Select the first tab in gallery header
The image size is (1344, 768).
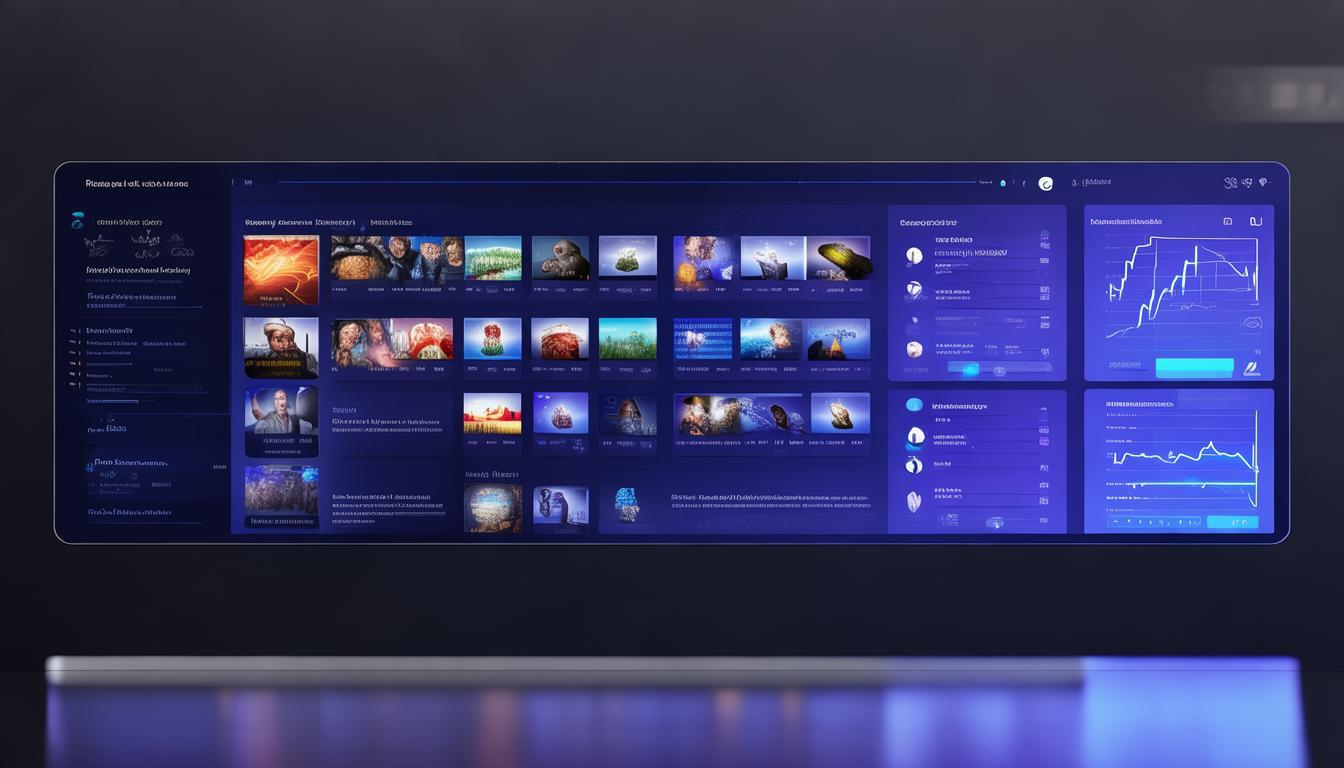coord(299,223)
